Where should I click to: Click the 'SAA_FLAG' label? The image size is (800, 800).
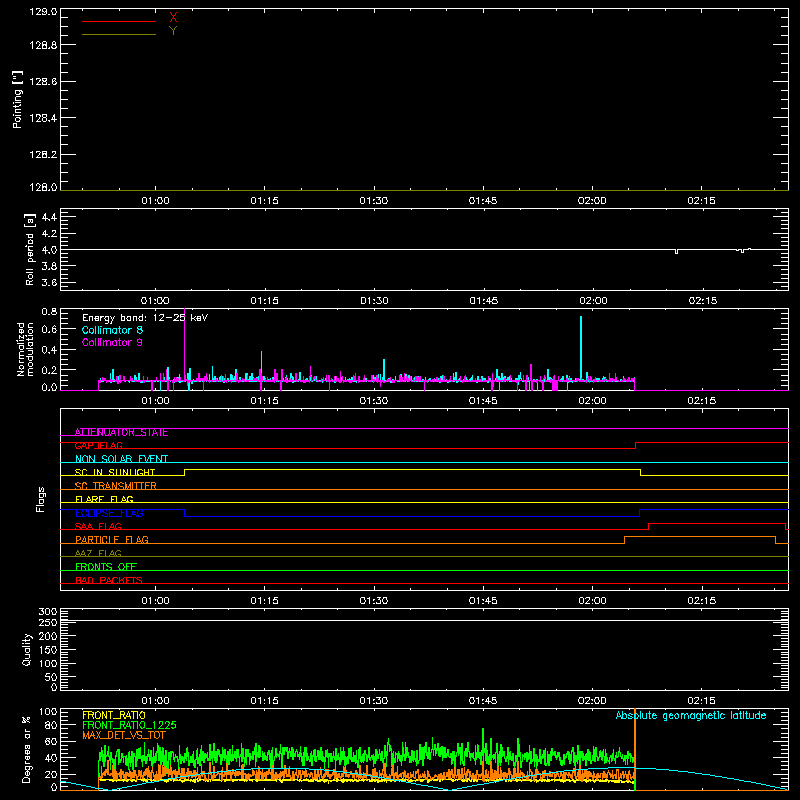tap(98, 527)
